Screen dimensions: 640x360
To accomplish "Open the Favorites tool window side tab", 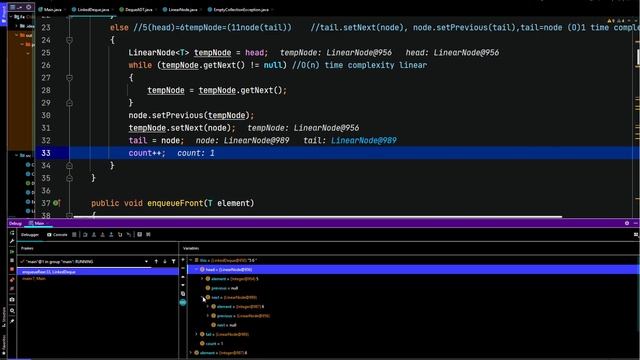I will 3,344.
